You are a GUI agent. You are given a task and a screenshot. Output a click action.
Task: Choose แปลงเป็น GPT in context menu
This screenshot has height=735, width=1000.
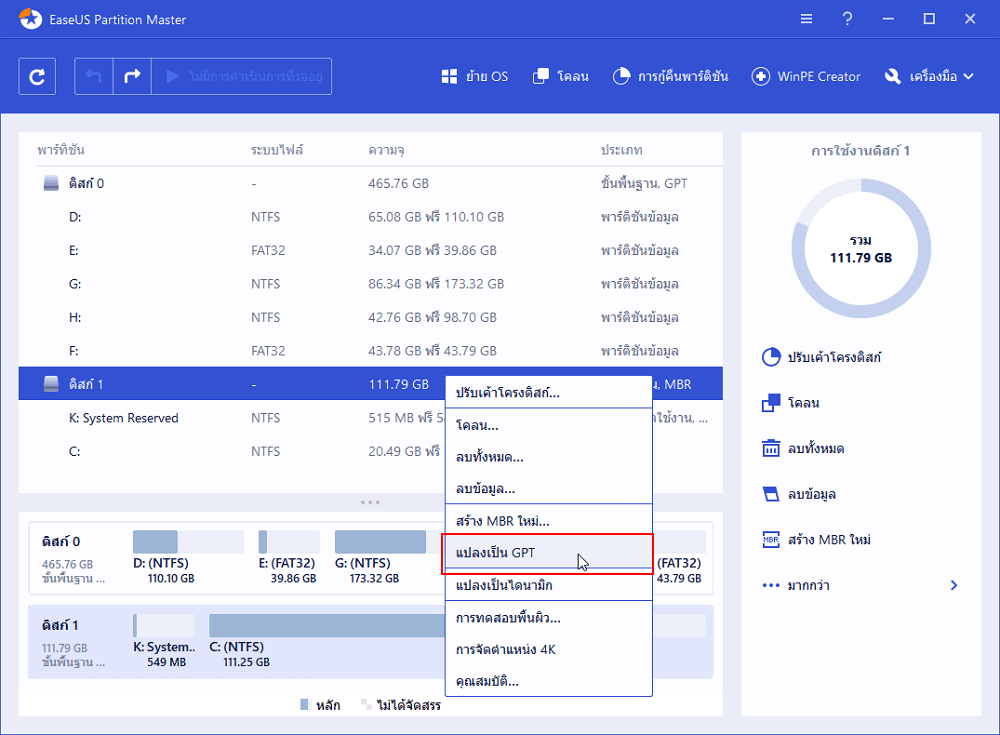tap(548, 553)
